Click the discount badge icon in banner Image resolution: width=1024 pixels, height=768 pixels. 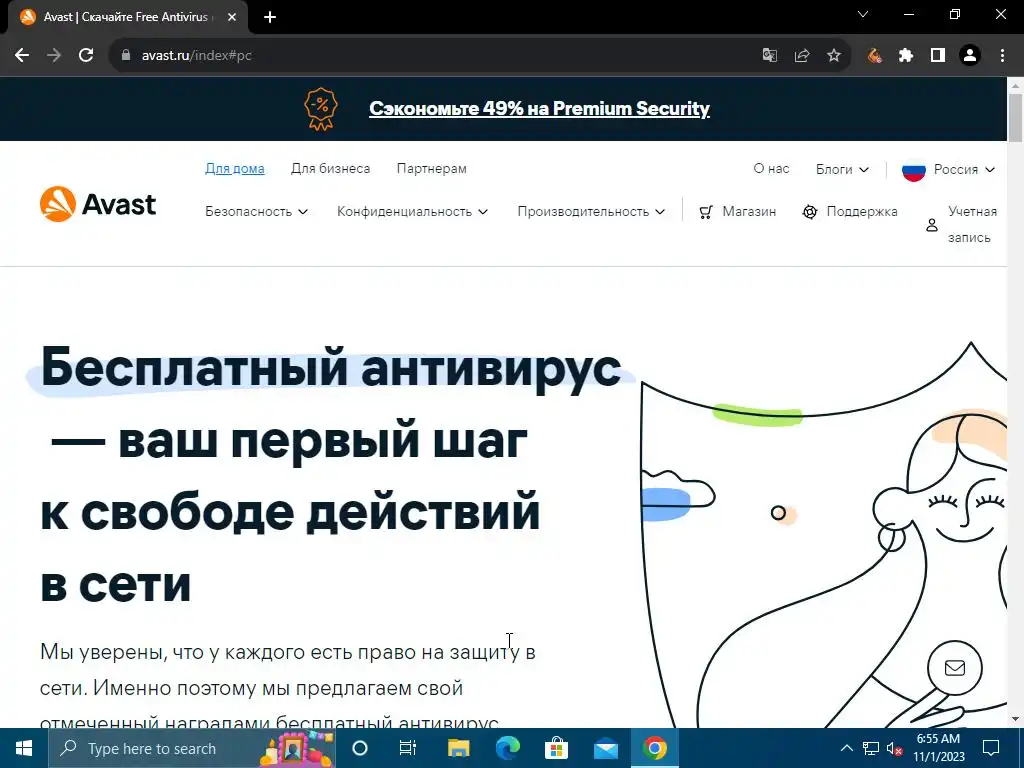click(321, 109)
